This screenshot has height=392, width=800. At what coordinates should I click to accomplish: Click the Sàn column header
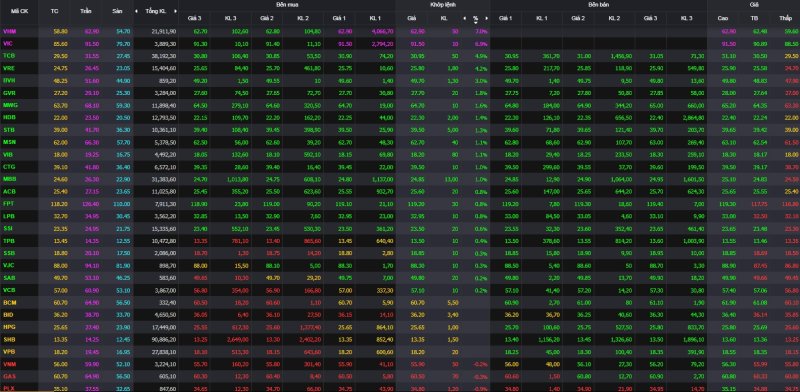[117, 11]
